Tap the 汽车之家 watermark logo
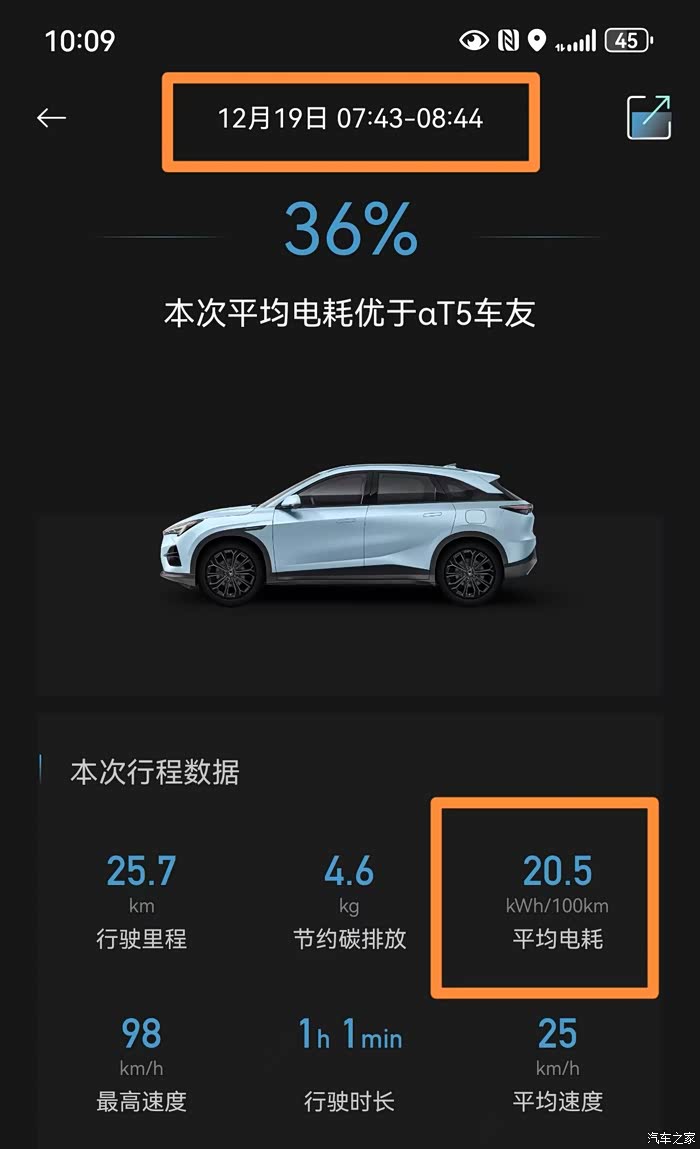The image size is (700, 1149). click(671, 1138)
